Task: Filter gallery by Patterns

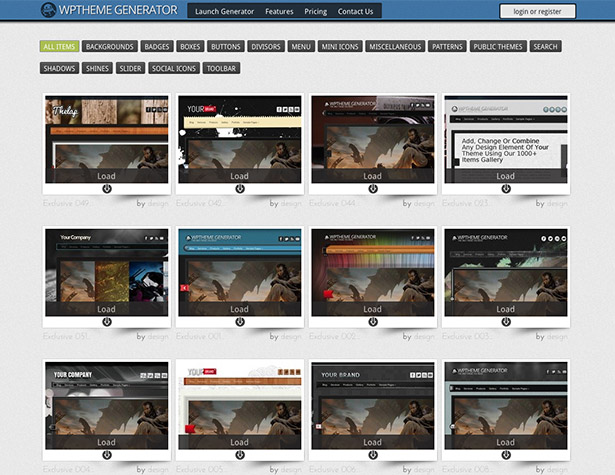Action: [447, 46]
